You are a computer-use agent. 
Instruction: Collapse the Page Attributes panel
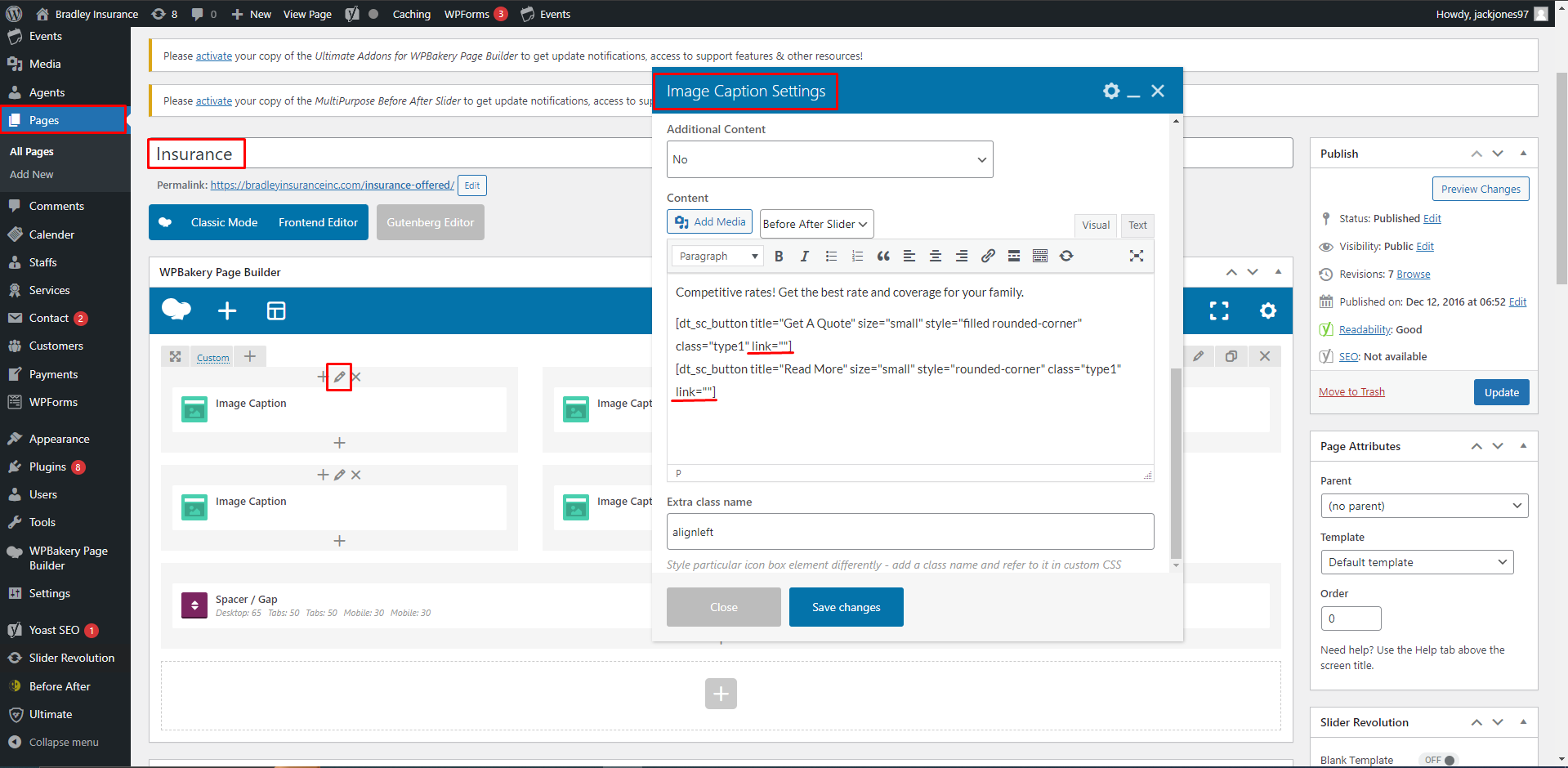coord(1523,446)
